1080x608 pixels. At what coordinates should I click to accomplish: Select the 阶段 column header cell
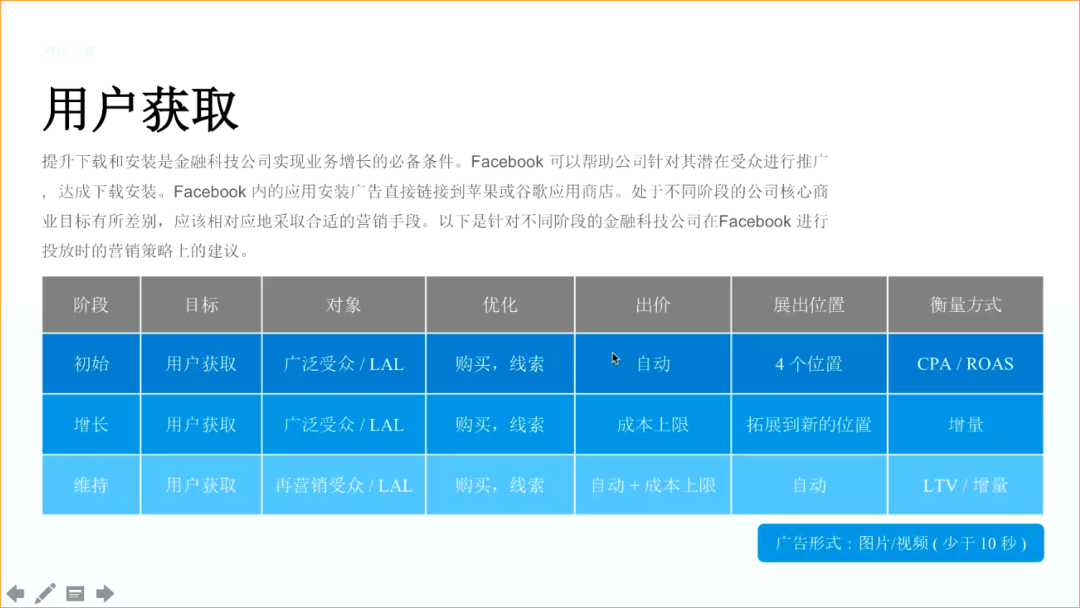point(90,304)
